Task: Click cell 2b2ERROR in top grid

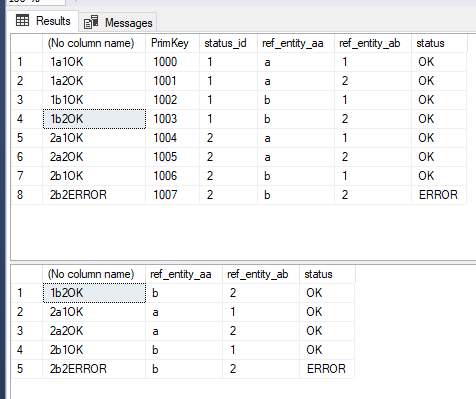Action: pyautogui.click(x=94, y=195)
